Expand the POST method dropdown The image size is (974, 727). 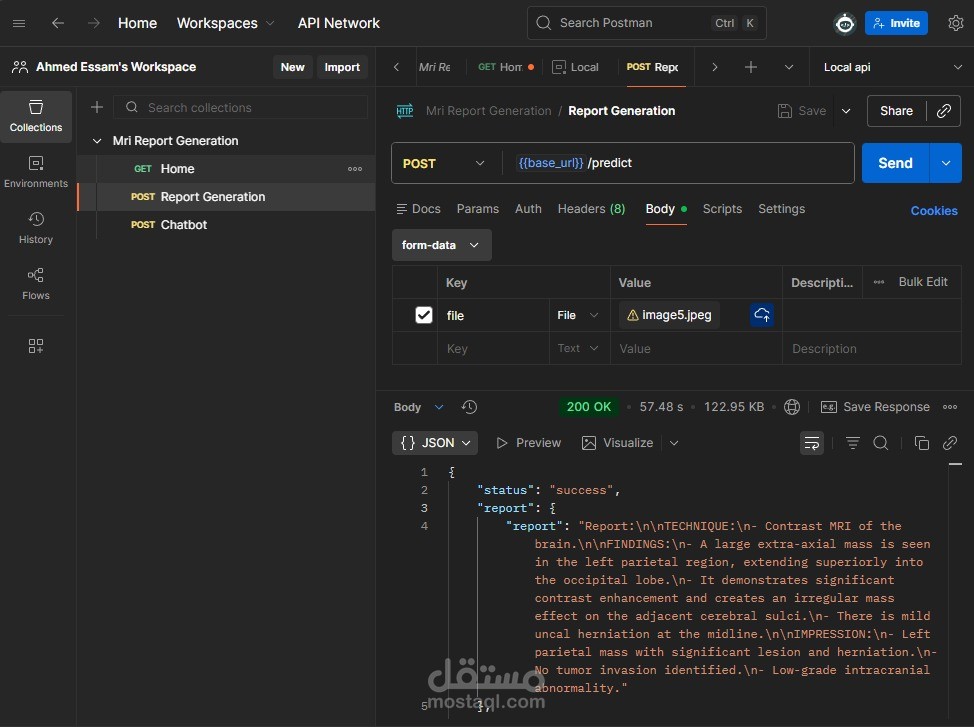444,163
